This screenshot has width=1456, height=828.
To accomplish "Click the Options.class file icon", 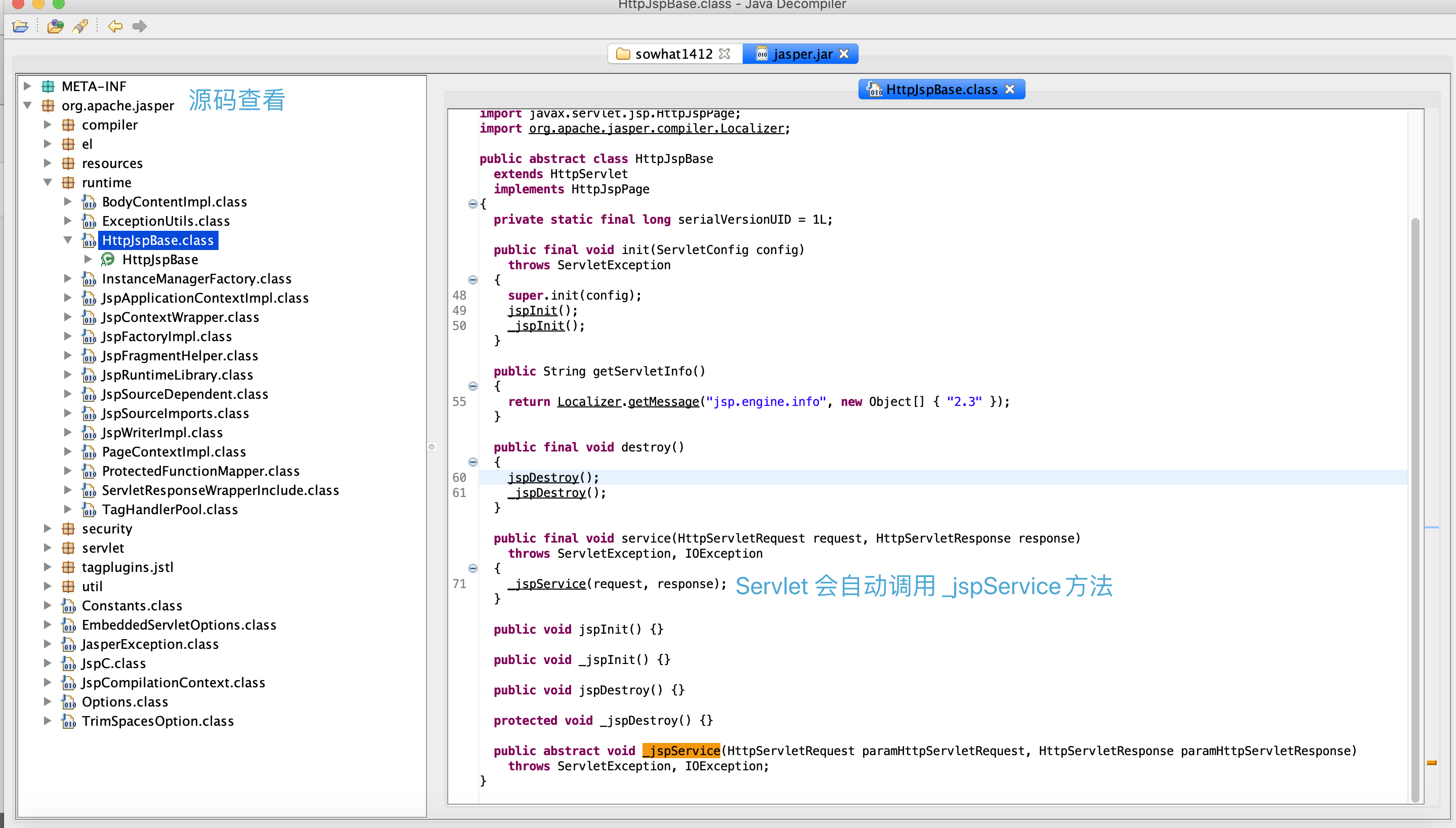I will (x=69, y=702).
